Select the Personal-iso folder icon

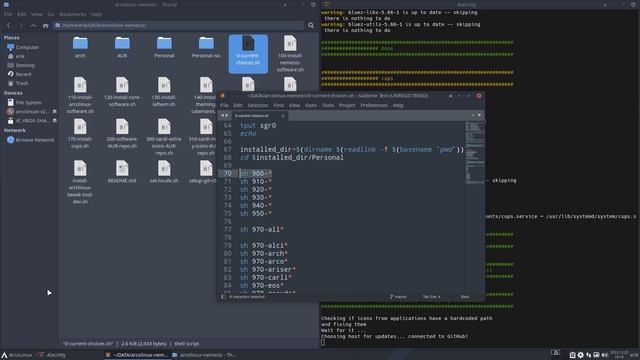coord(206,43)
